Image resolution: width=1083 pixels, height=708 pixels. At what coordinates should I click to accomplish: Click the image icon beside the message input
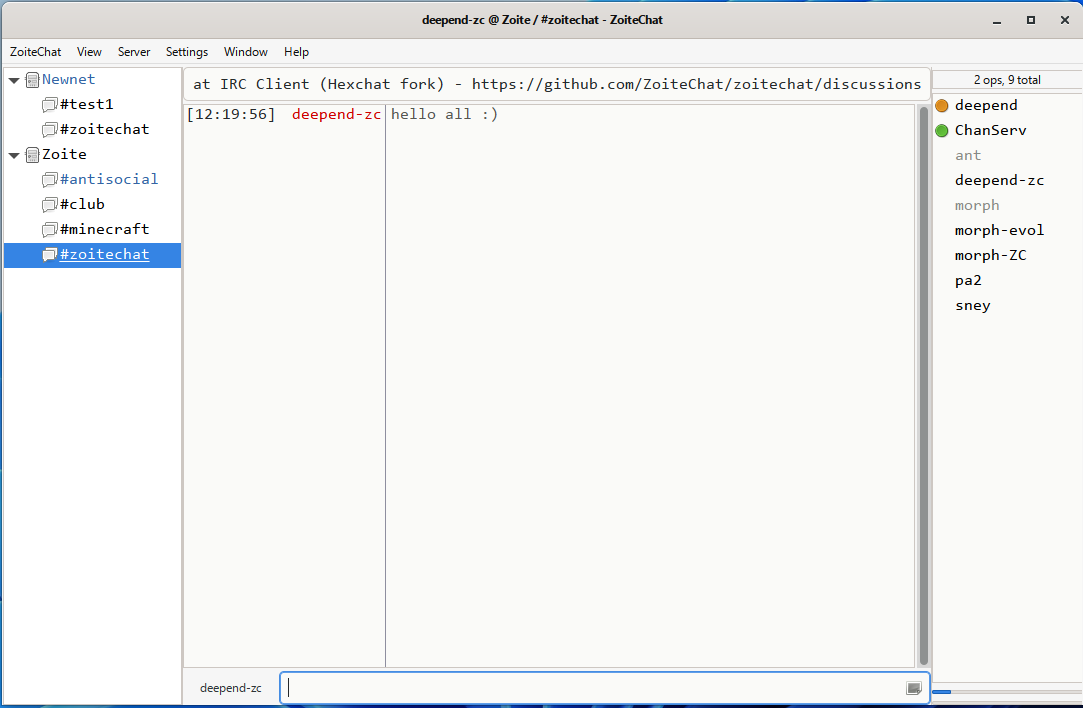pos(913,687)
